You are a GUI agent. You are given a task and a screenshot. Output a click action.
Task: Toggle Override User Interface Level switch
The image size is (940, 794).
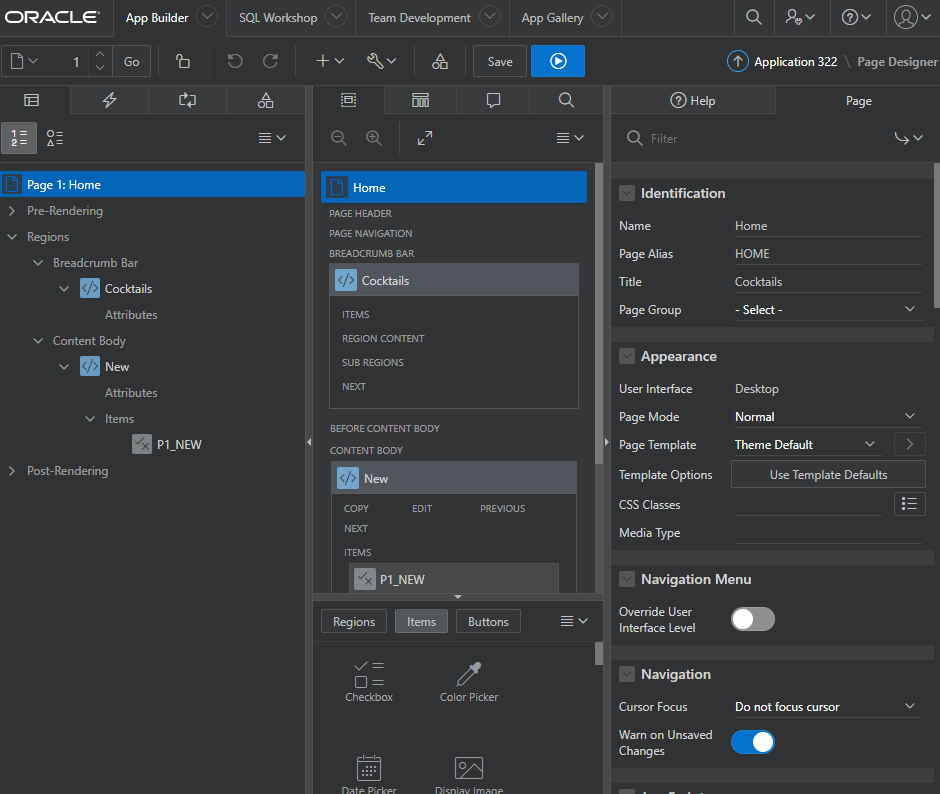(x=753, y=619)
